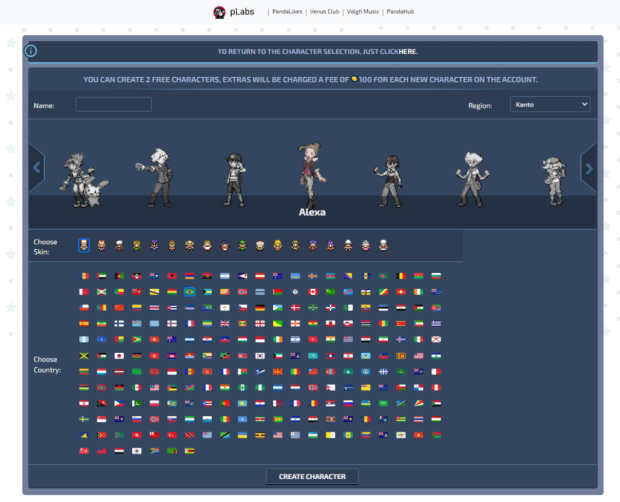Select the Mexico flag

tap(137, 387)
